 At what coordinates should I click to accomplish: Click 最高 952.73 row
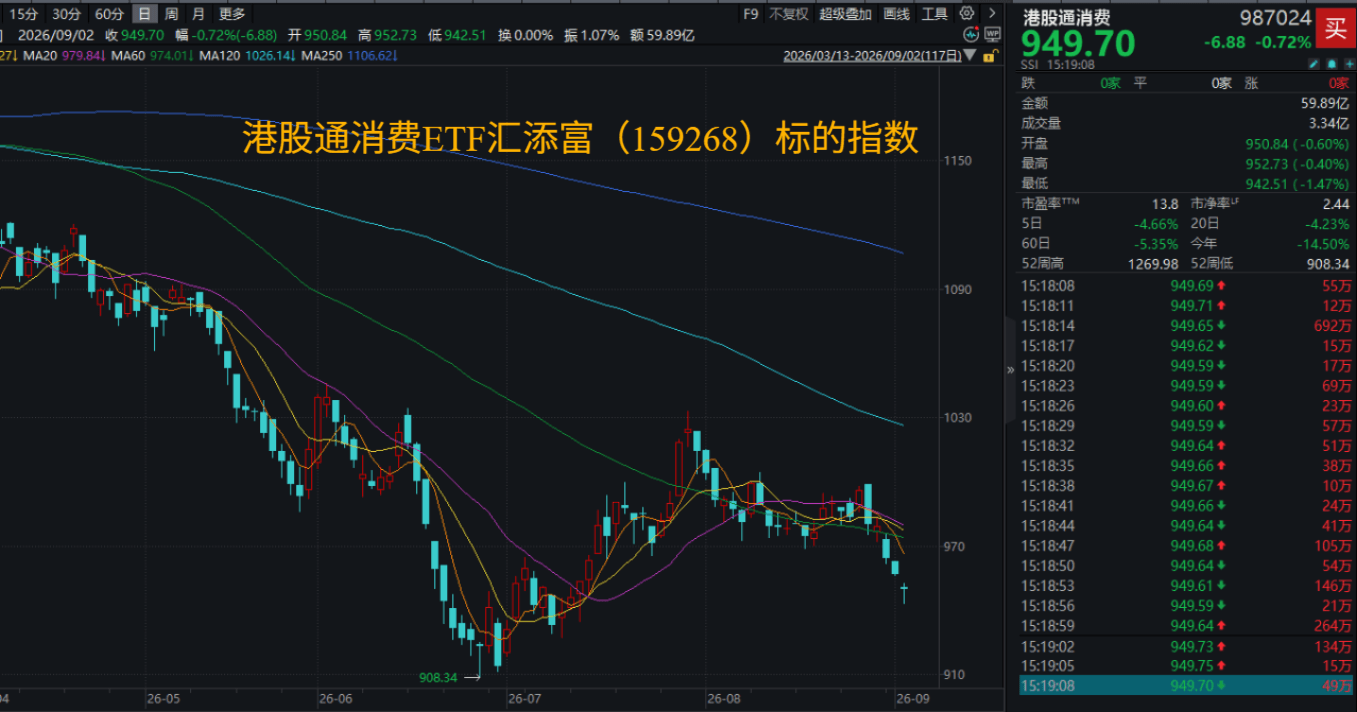click(1186, 163)
